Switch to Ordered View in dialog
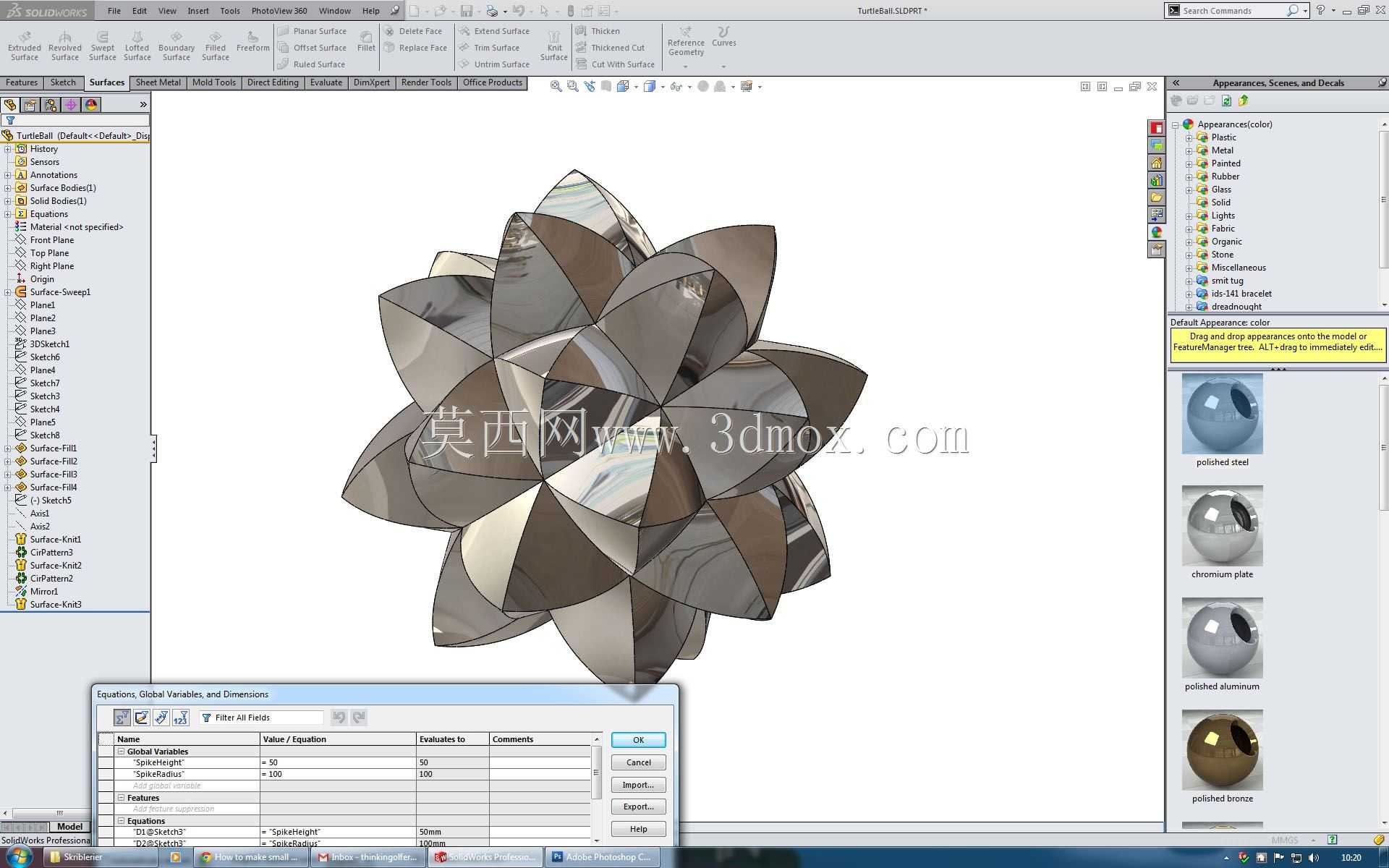The height and width of the screenshot is (868, 1389). (181, 718)
